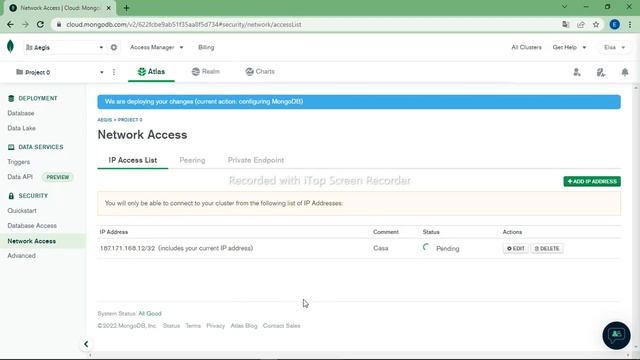
Task: Open the Project 0 selector dropdown
Action: (60, 72)
